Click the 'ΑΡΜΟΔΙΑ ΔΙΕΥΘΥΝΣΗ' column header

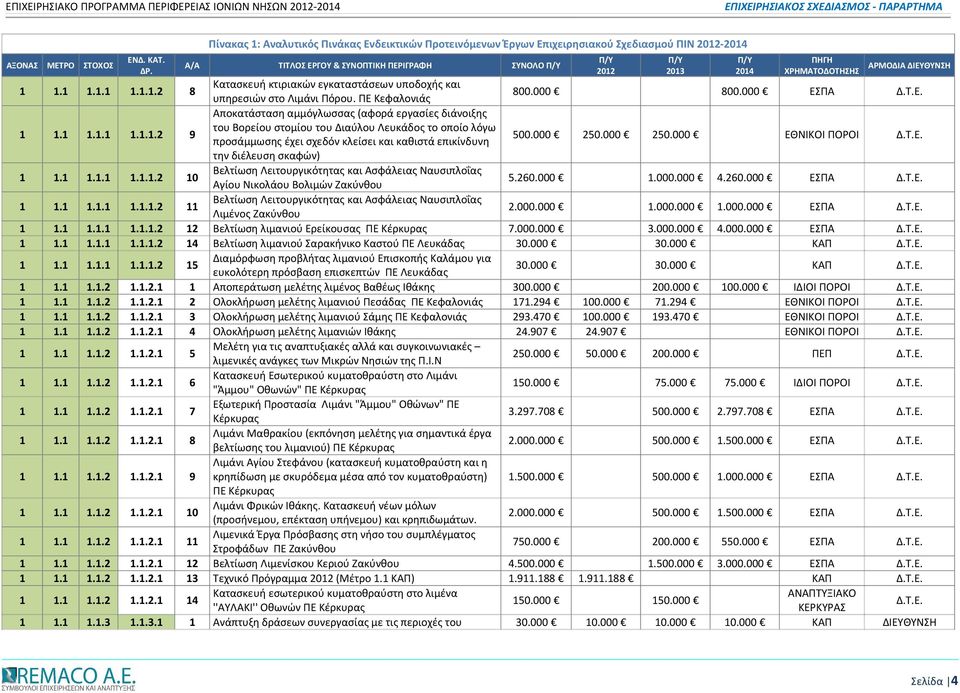909,66
